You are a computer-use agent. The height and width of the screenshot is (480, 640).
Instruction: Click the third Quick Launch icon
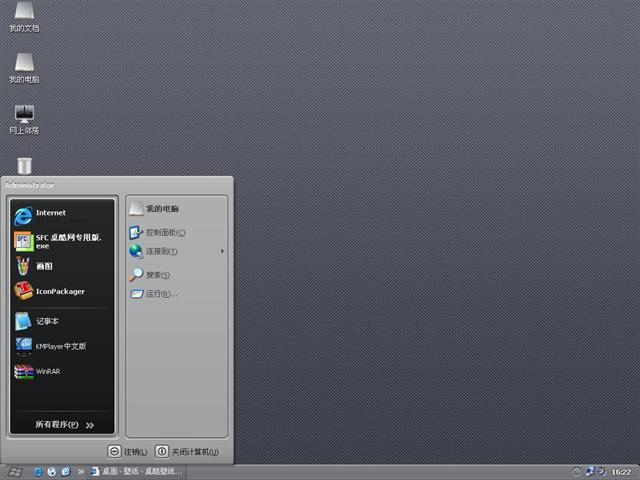click(66, 472)
